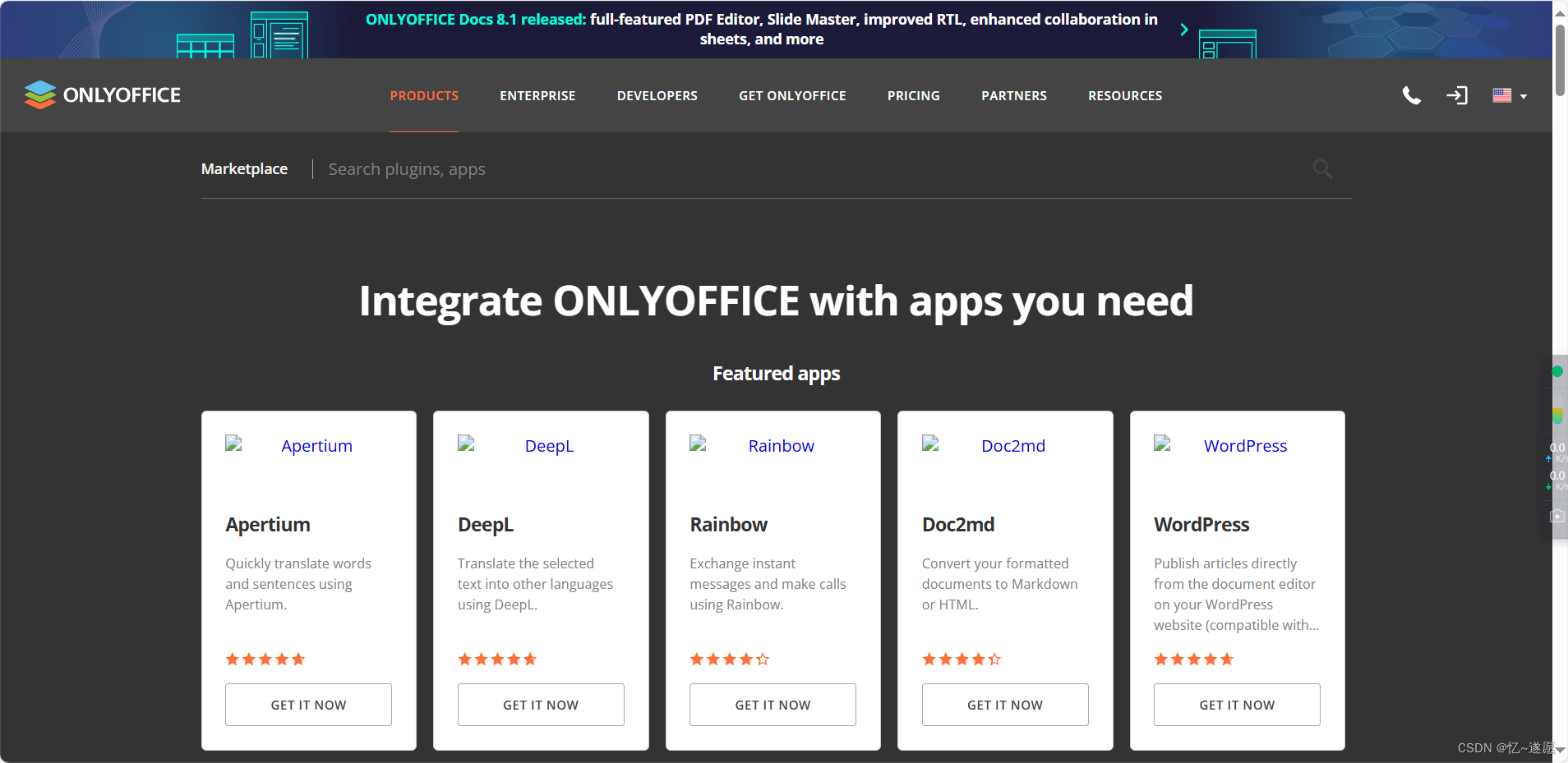Click the Rainbow star rating
1568x763 pixels.
tap(730, 660)
